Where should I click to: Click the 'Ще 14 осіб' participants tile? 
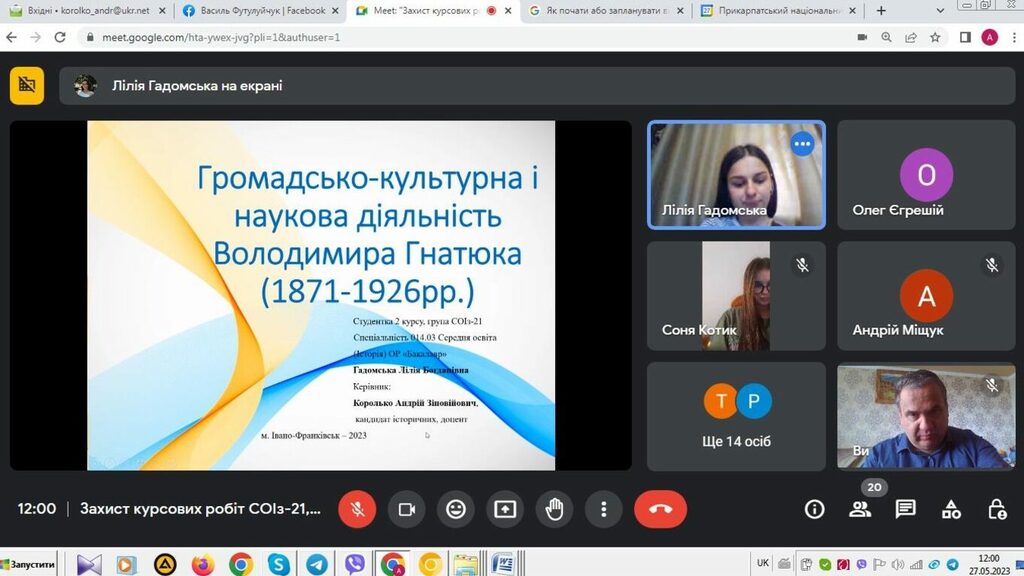tap(737, 416)
